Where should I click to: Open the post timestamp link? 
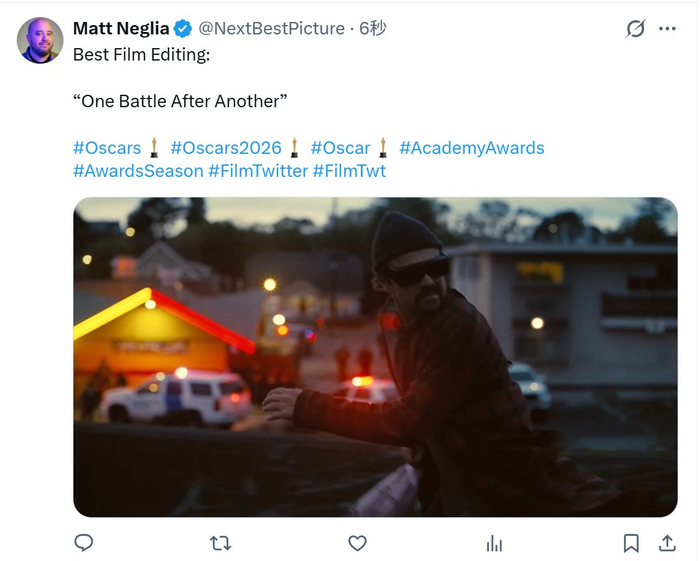(372, 29)
